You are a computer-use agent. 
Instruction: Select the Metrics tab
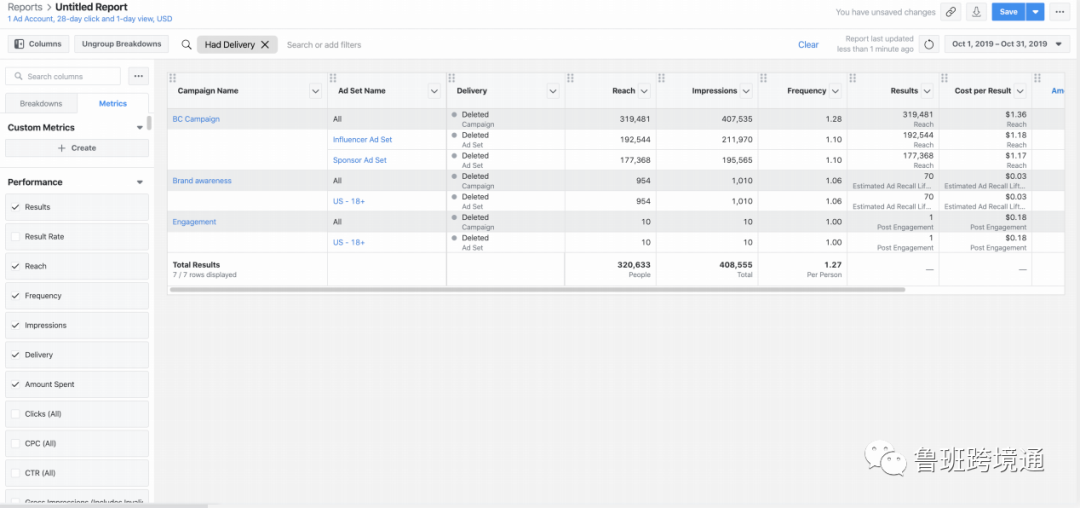[x=112, y=104]
